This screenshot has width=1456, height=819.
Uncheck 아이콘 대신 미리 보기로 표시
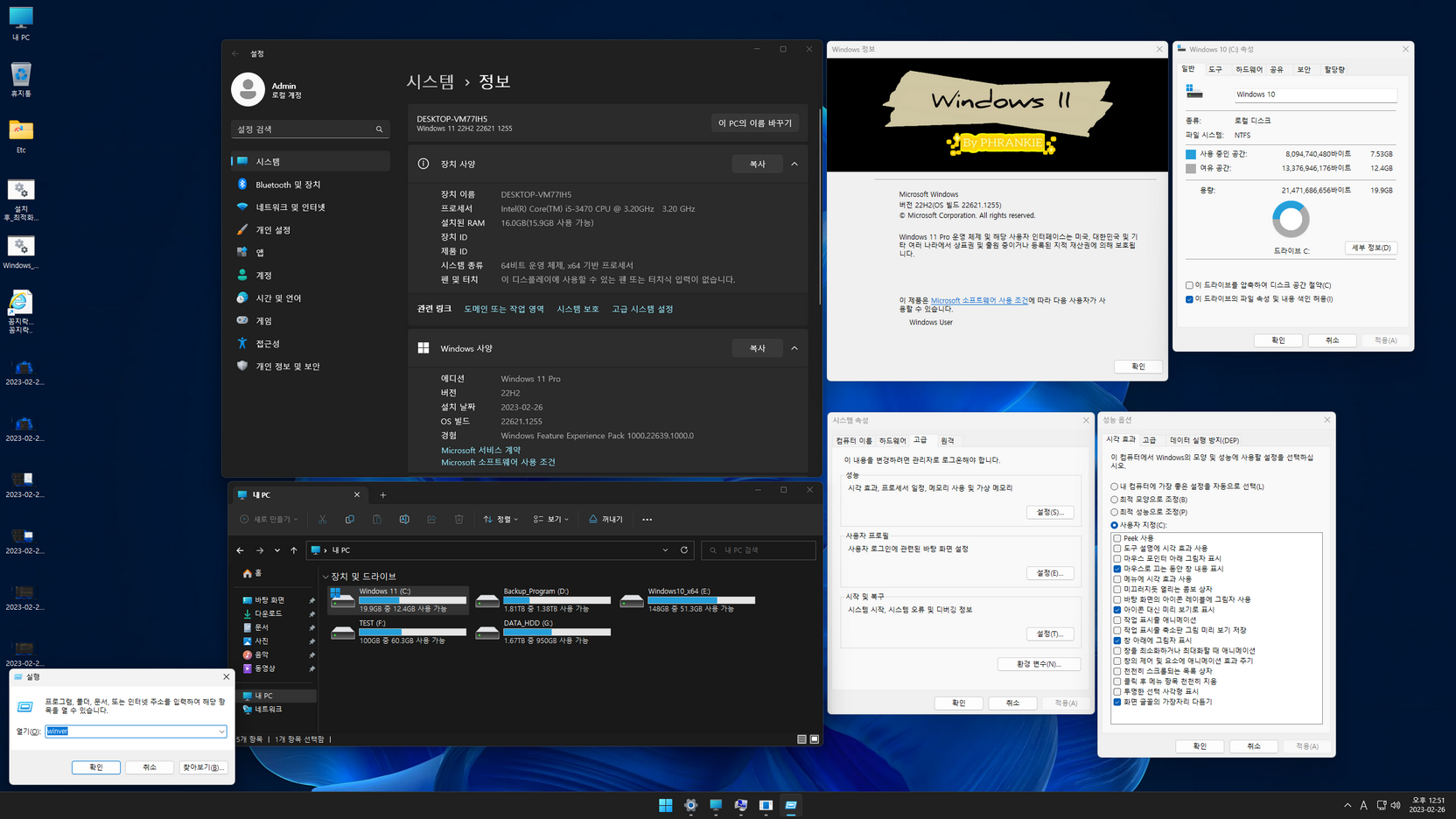1117,610
